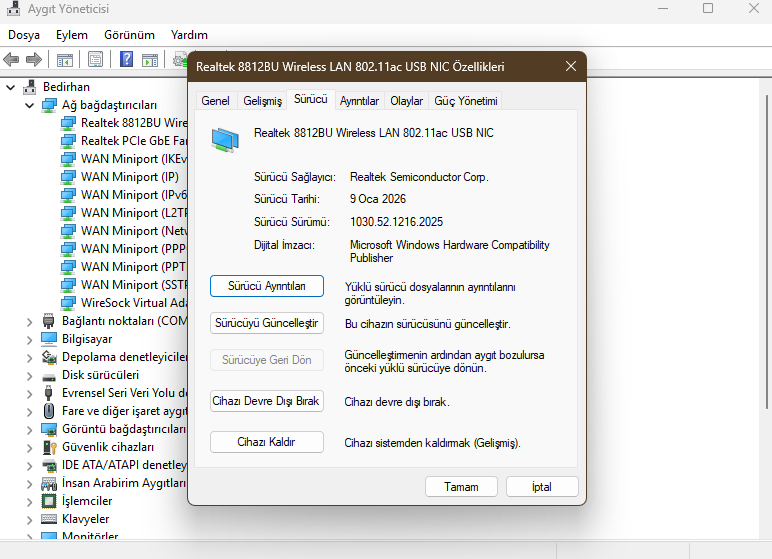The width and height of the screenshot is (772, 559).
Task: Expand the Bağlantı noktaları (COM) node
Action: [x=30, y=322]
